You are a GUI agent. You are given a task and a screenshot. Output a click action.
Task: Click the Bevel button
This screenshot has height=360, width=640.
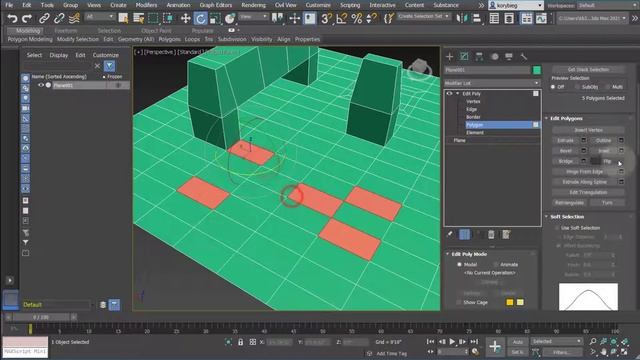point(565,151)
